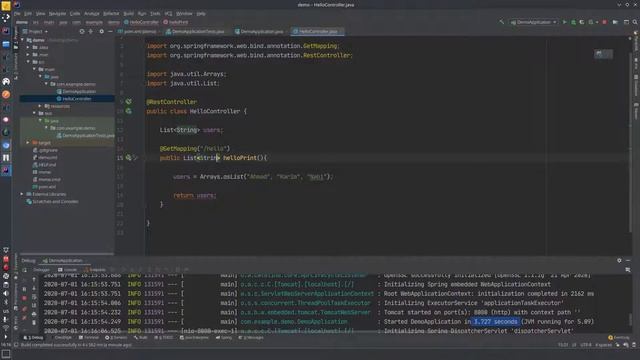The image size is (640, 360).
Task: Click the print icon in console toolbar
Action: 34,313
